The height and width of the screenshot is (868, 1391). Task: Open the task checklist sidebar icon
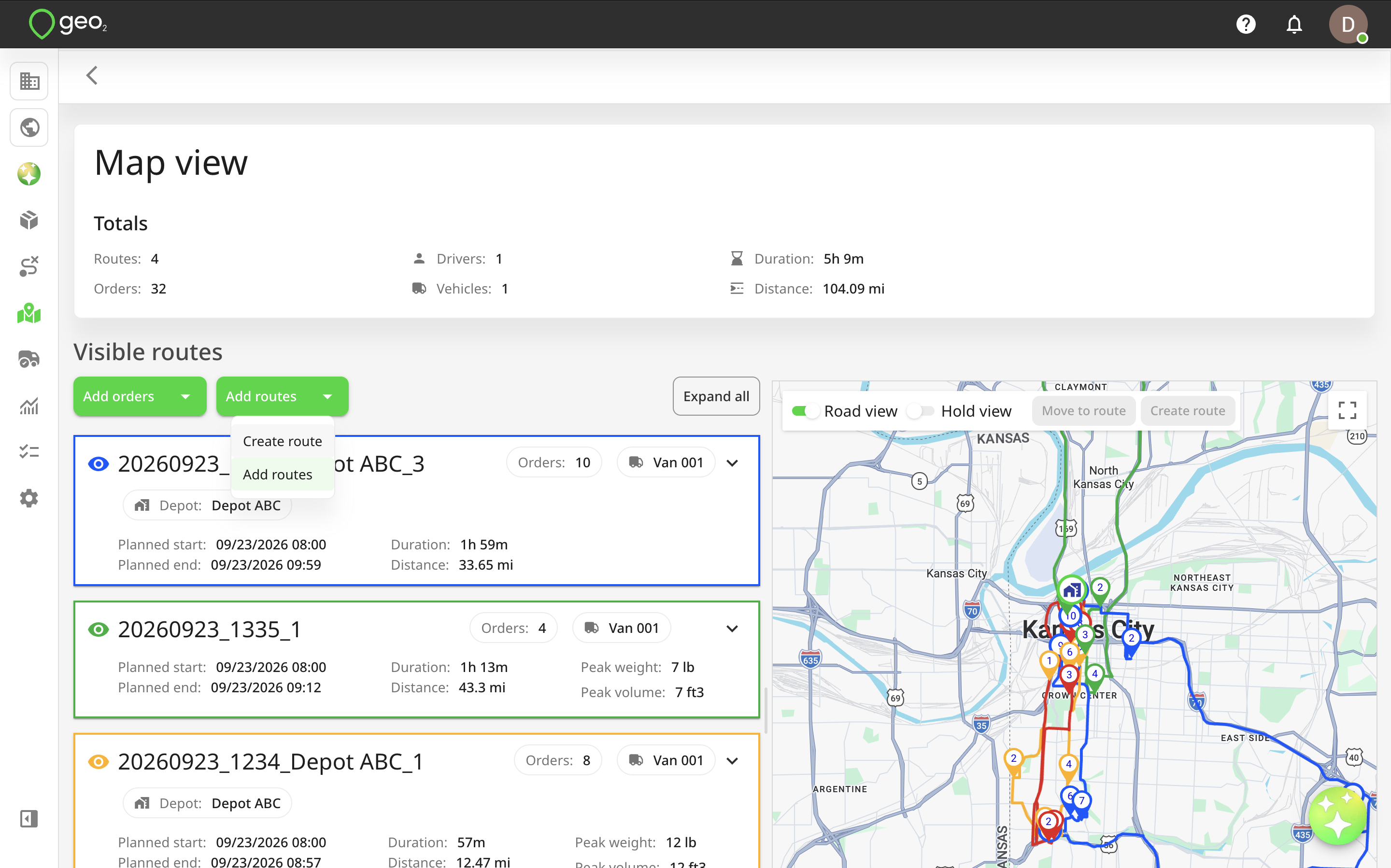(29, 452)
